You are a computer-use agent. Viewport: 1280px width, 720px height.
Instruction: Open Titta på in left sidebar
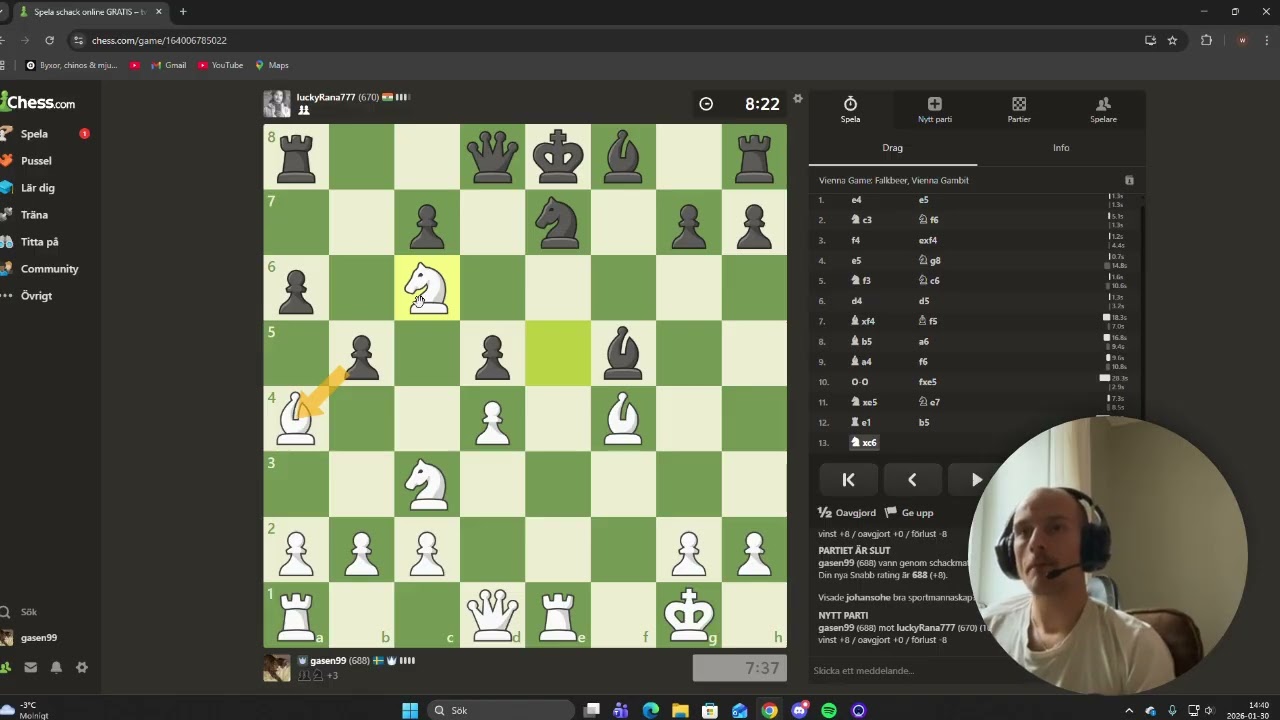[x=40, y=242]
